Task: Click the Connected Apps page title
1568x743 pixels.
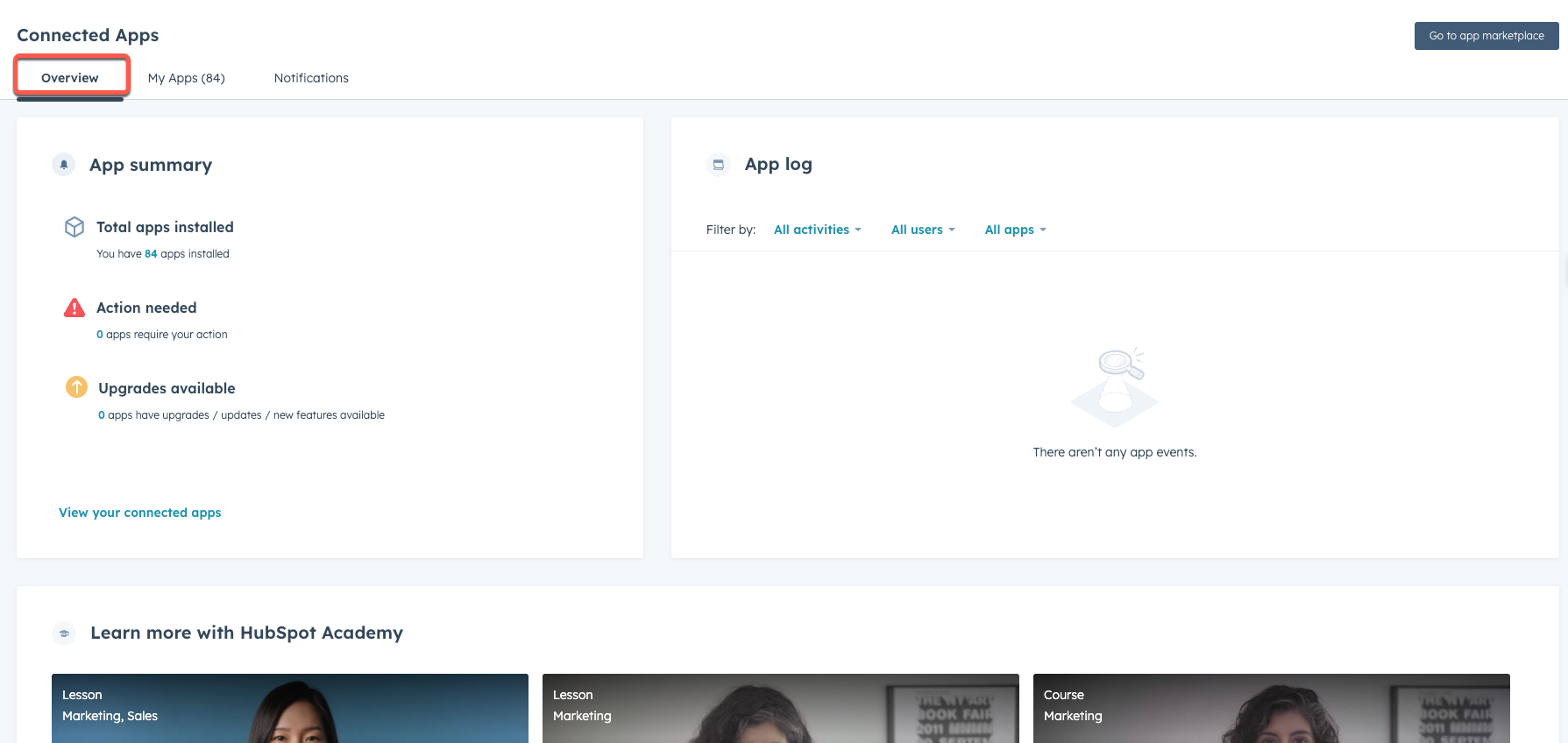Action: point(88,35)
